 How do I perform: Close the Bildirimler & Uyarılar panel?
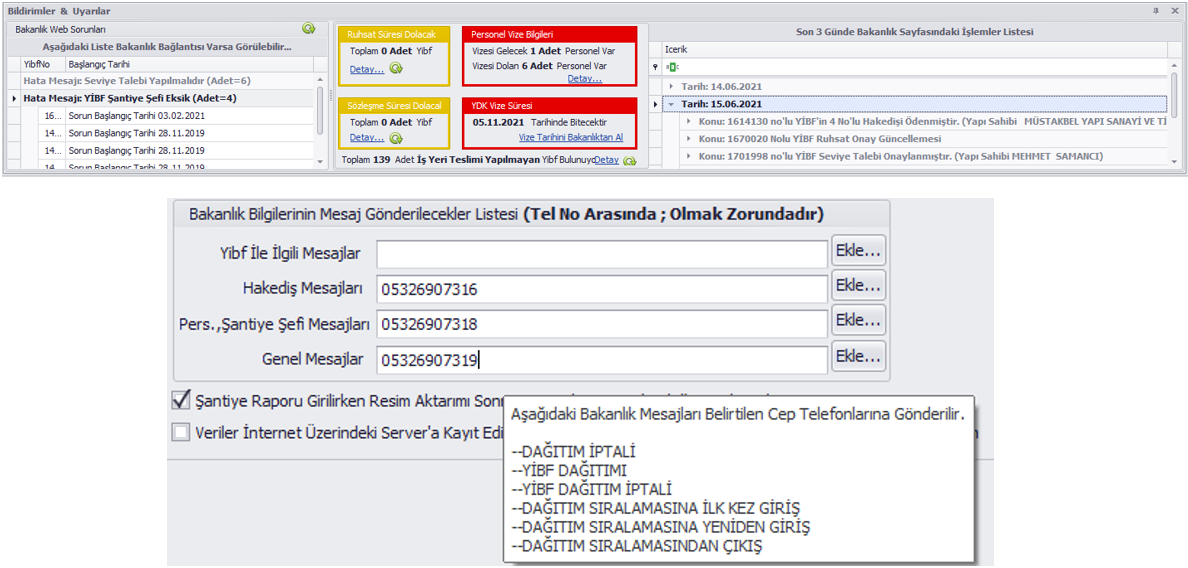pos(1174,10)
